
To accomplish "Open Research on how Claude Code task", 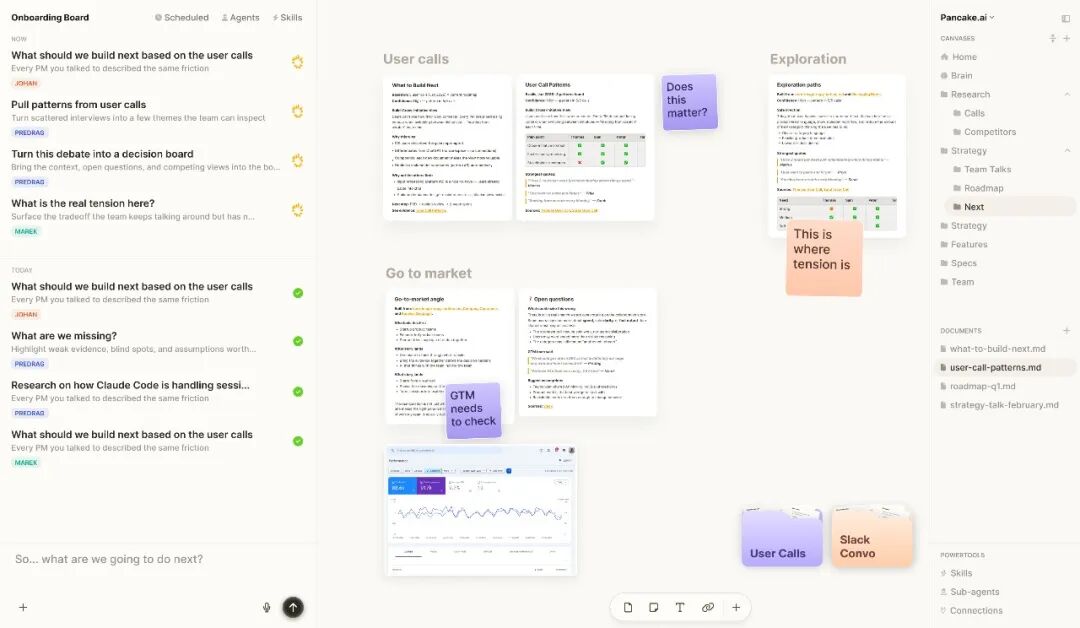I will [x=157, y=399].
